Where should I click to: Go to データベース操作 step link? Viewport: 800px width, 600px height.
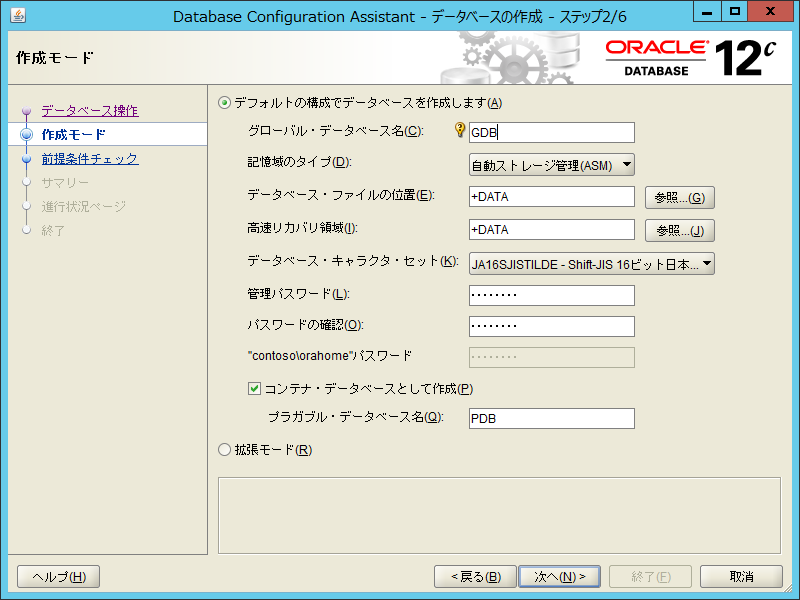tap(90, 111)
